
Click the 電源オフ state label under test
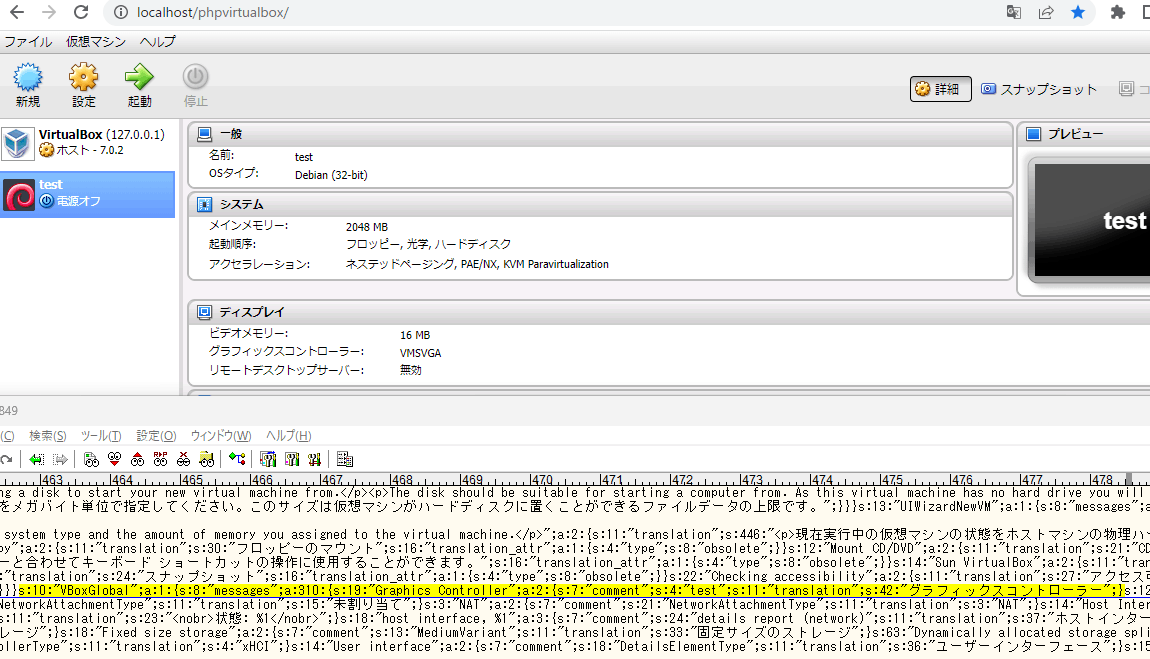tap(79, 201)
